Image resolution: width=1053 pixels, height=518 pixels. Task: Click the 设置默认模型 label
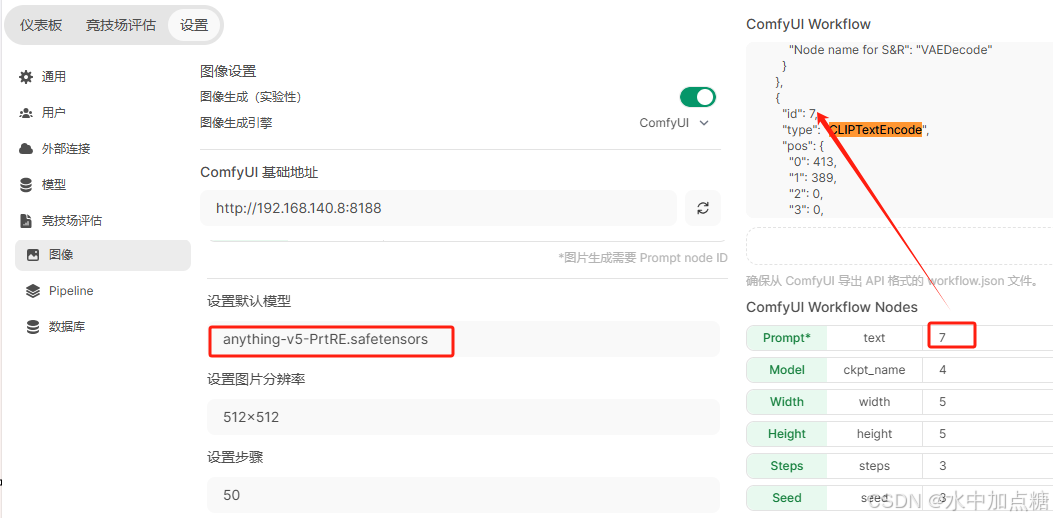pyautogui.click(x=249, y=302)
